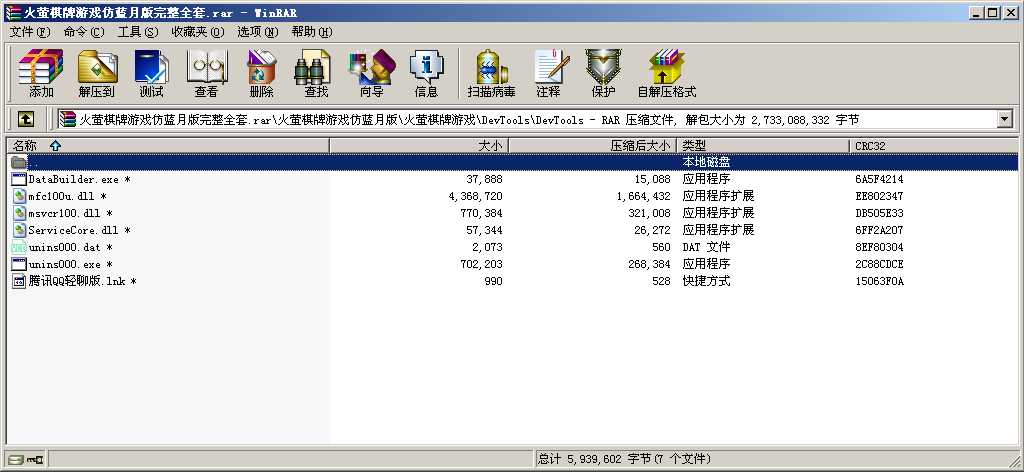Open the 帮助(H) menu

tap(312, 31)
